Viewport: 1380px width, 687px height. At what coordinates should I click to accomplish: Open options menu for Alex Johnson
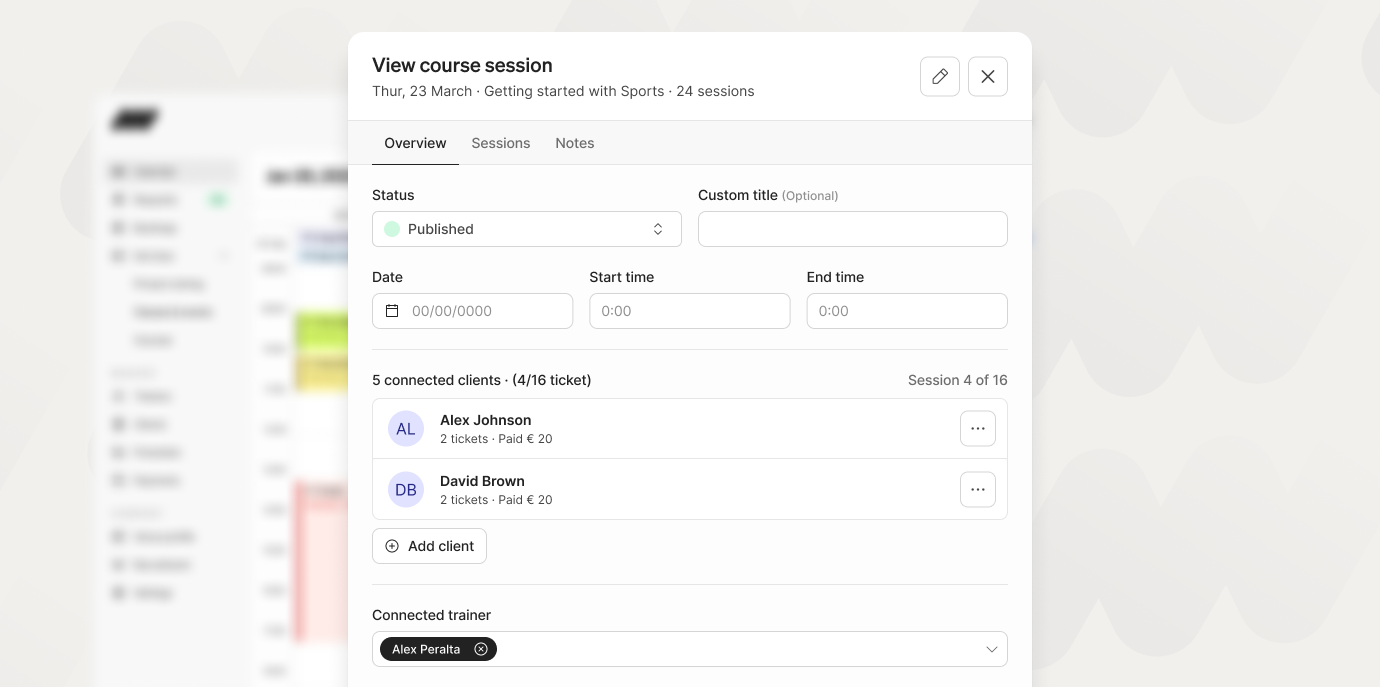click(978, 429)
